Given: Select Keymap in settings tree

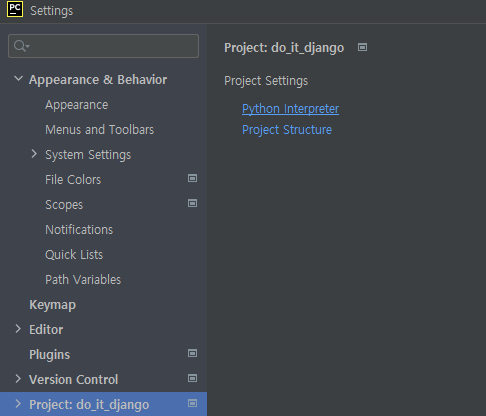Looking at the screenshot, I should point(52,305).
